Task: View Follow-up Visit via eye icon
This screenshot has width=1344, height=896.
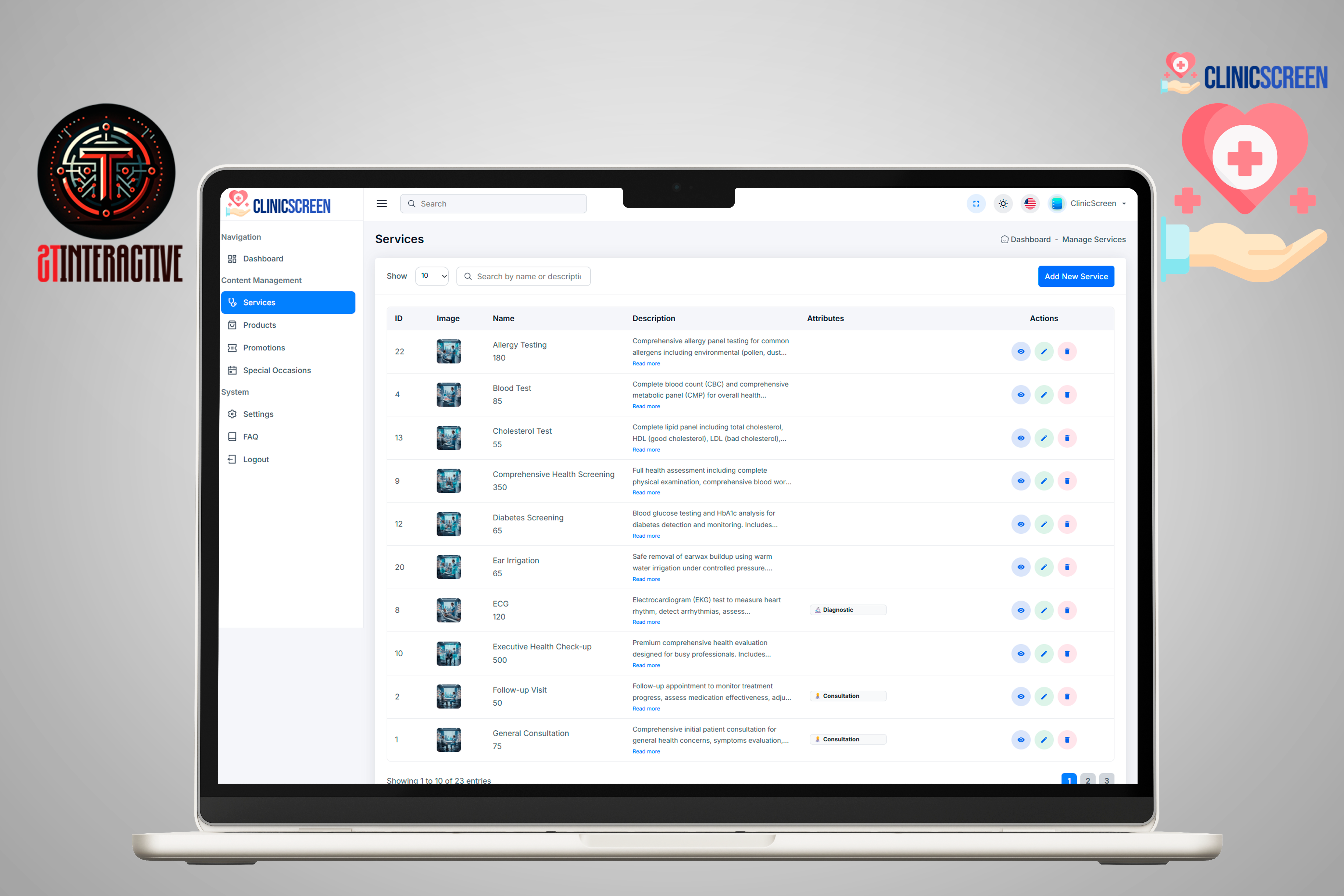Action: (1021, 697)
